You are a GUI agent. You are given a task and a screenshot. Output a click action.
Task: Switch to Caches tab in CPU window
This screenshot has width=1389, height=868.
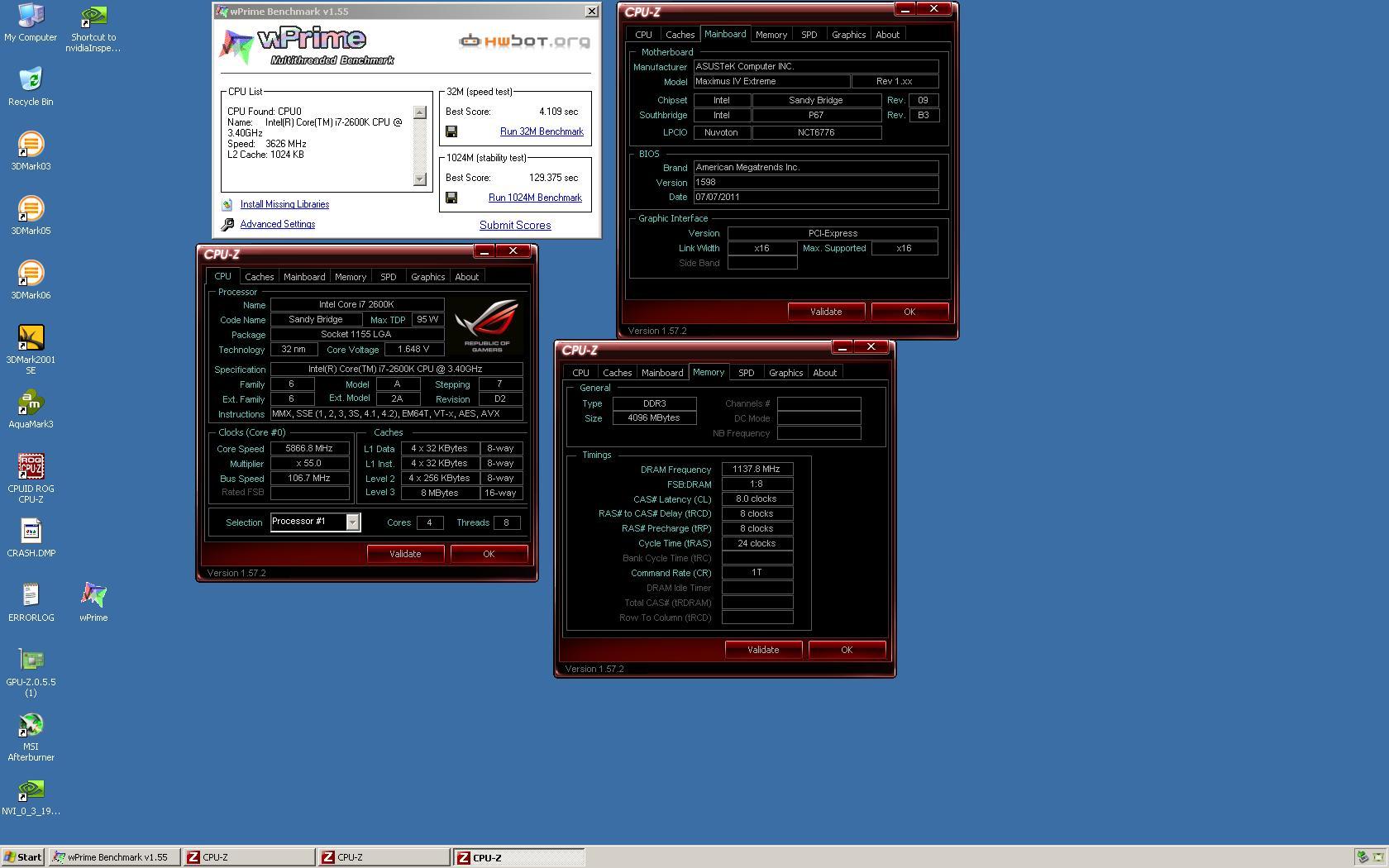[x=259, y=277]
